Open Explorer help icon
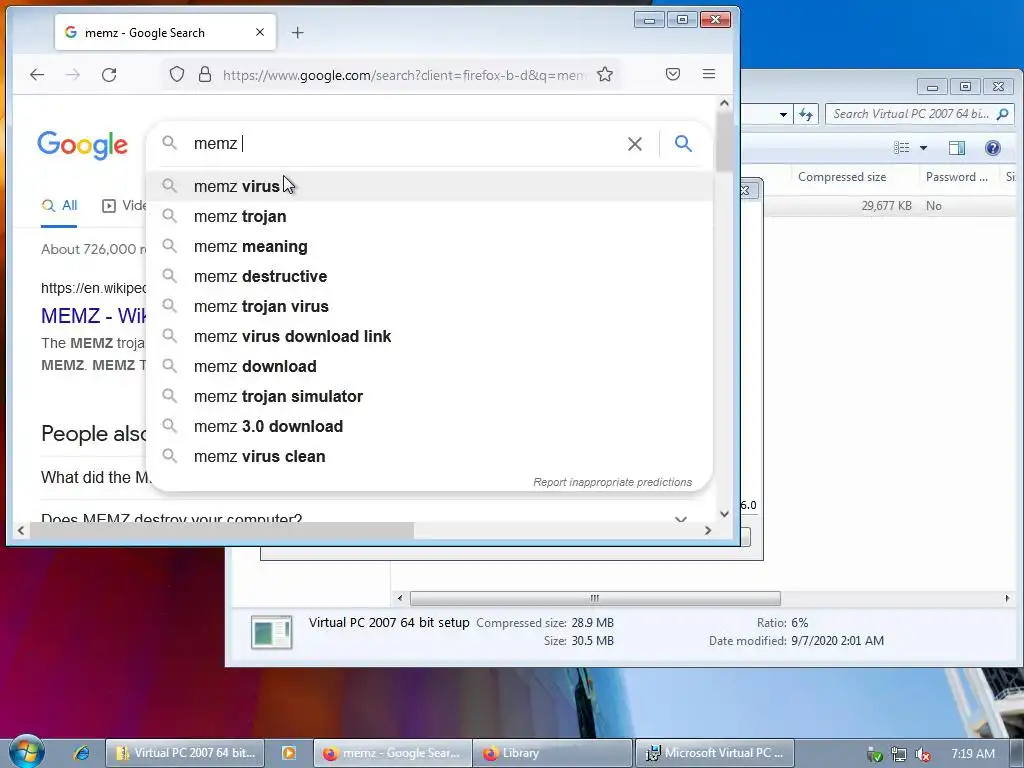The image size is (1024, 768). pyautogui.click(x=993, y=148)
